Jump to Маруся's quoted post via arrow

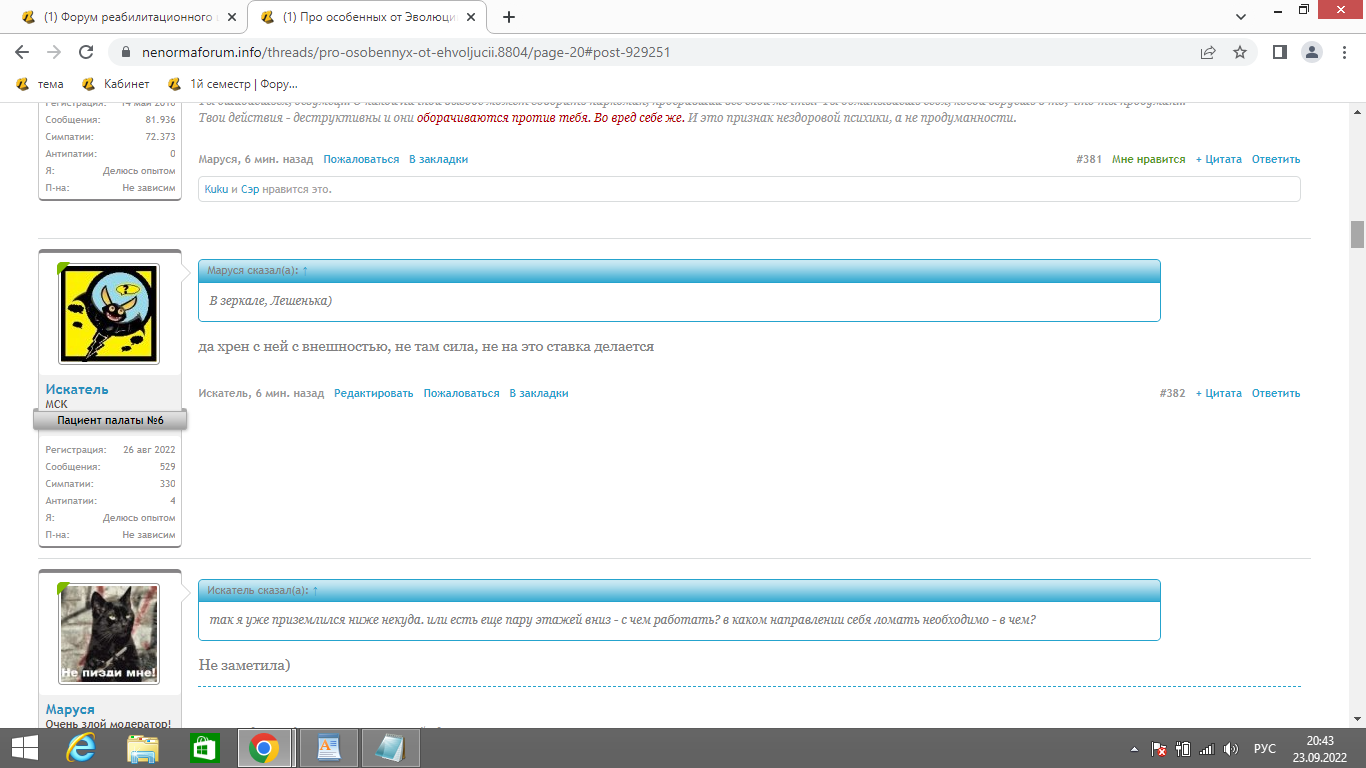(x=305, y=271)
